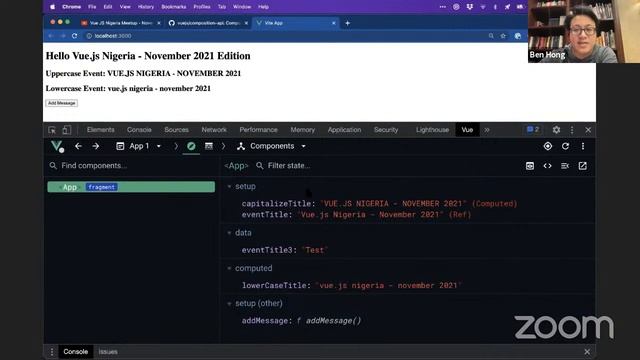Click the eventTitle3 'Test' value
This screenshot has width=640, height=360.
point(315,250)
